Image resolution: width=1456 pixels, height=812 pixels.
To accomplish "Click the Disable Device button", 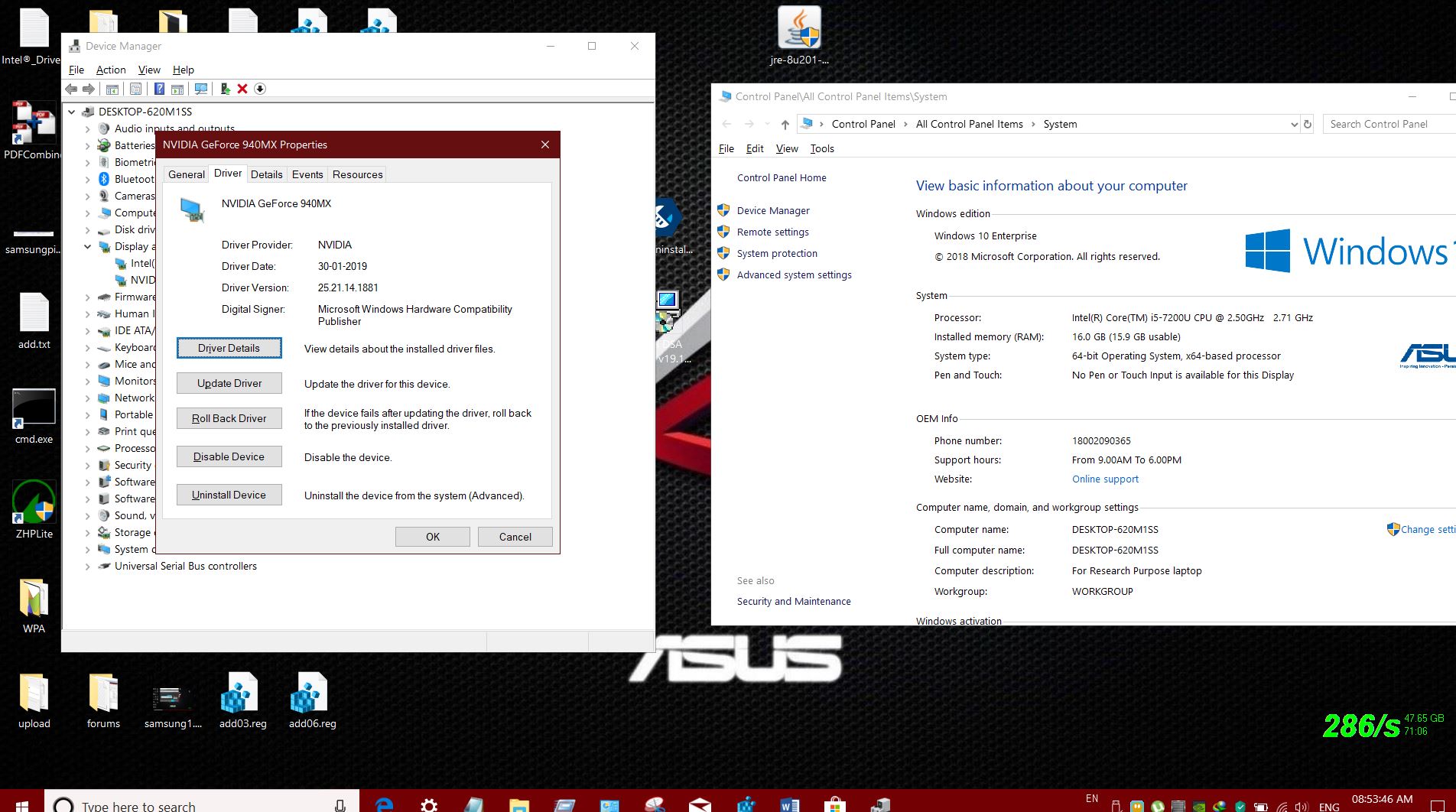I will point(229,456).
